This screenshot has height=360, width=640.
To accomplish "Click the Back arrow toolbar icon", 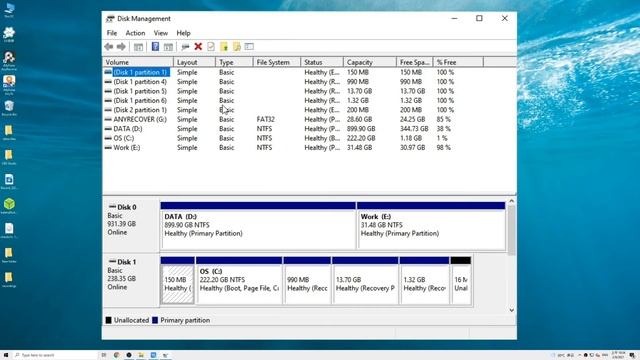I will click(x=109, y=47).
